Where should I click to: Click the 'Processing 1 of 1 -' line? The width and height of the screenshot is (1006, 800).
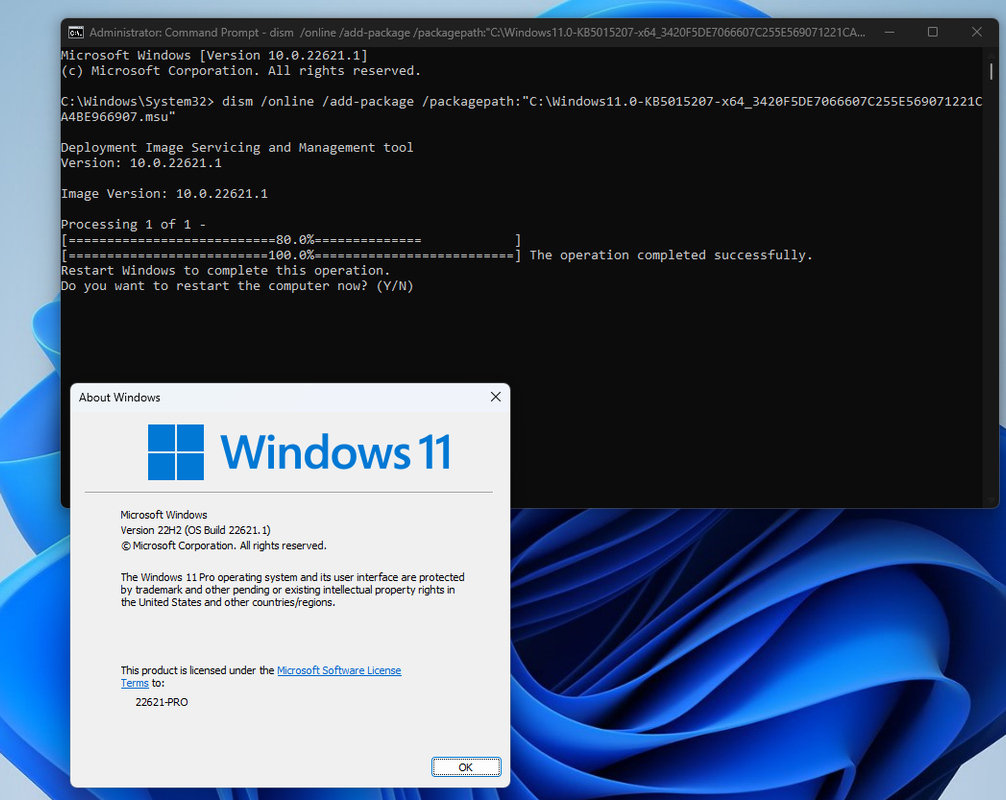(133, 224)
